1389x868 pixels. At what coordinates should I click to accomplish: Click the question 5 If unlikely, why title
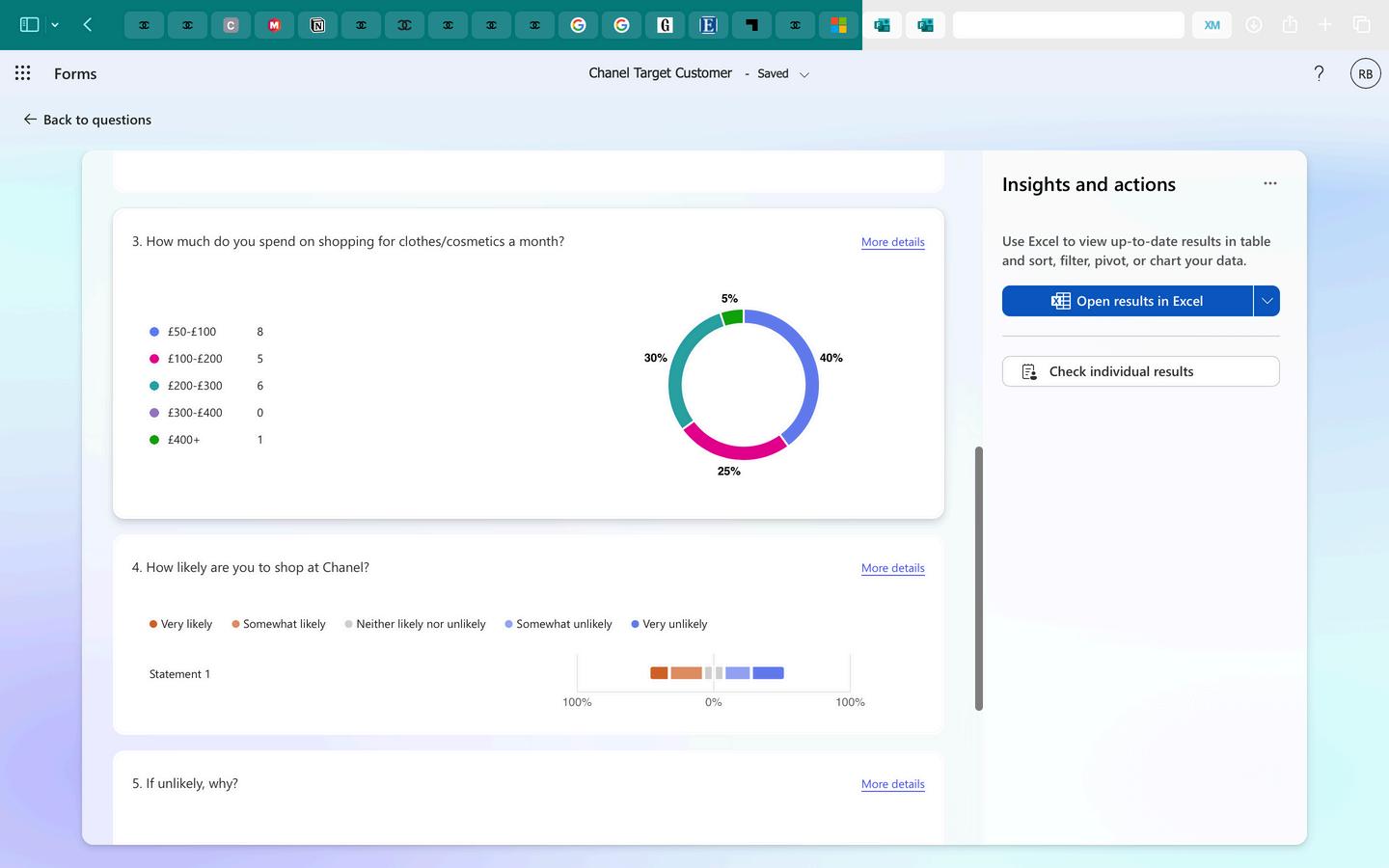(x=185, y=783)
